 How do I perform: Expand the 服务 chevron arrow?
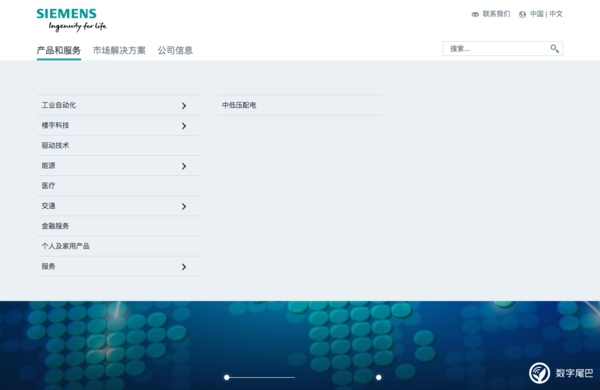184,267
